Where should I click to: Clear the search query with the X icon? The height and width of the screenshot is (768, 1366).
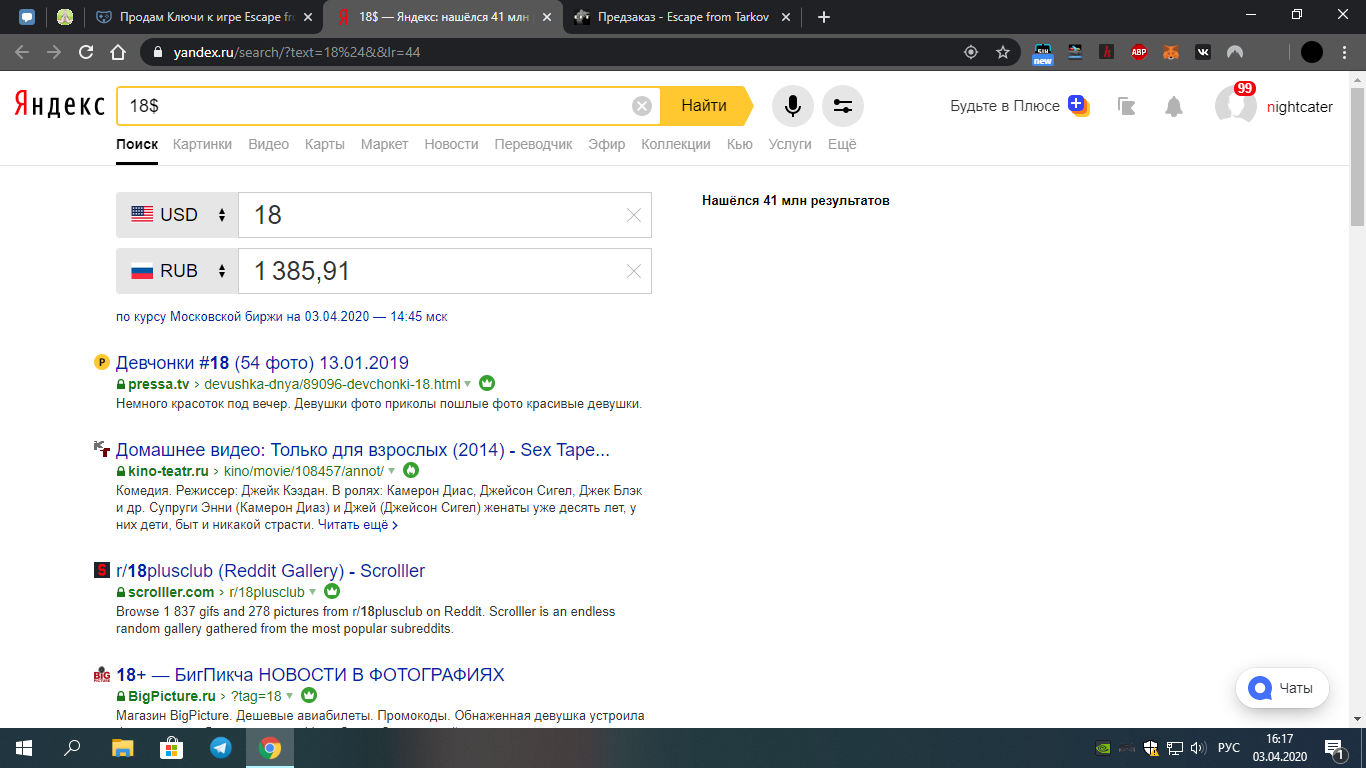pos(642,106)
